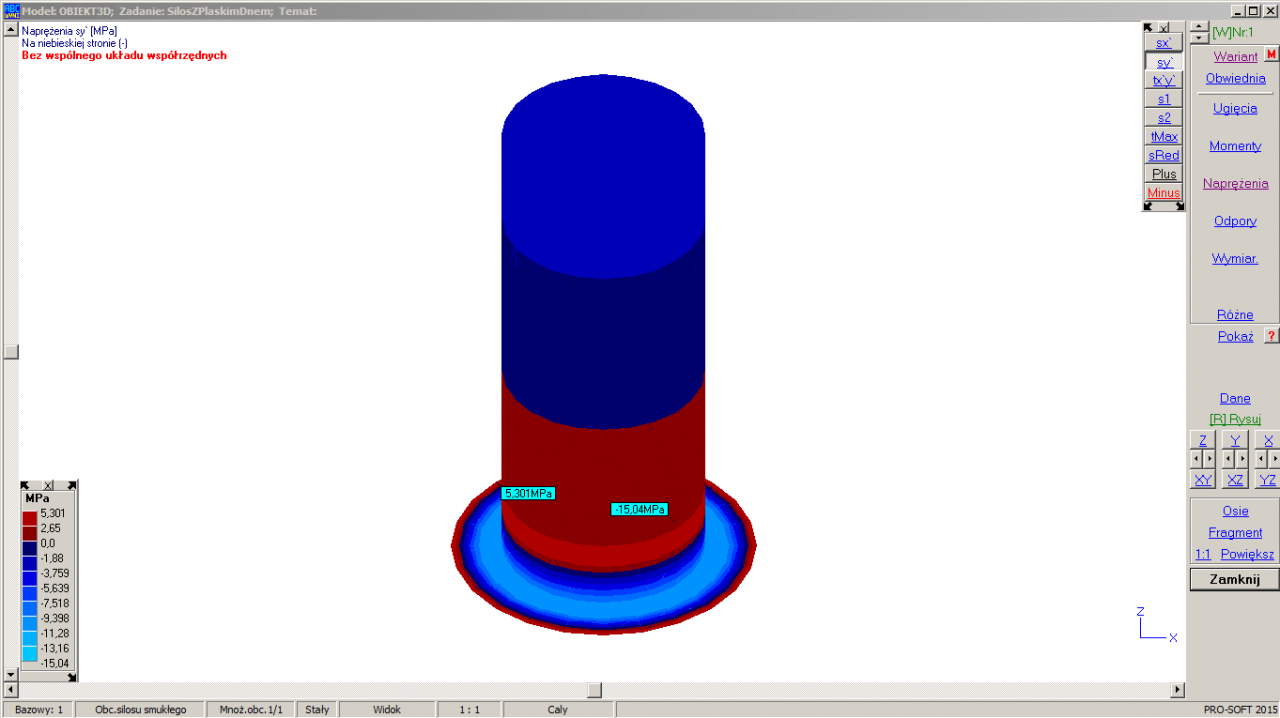
Task: Click the XY plane view button
Action: point(1203,480)
